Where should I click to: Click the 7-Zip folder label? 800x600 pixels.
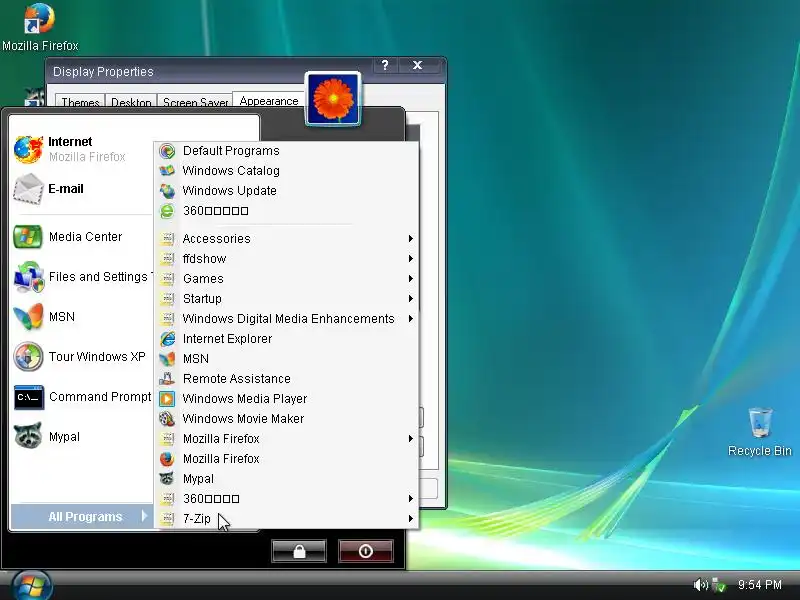(196, 519)
